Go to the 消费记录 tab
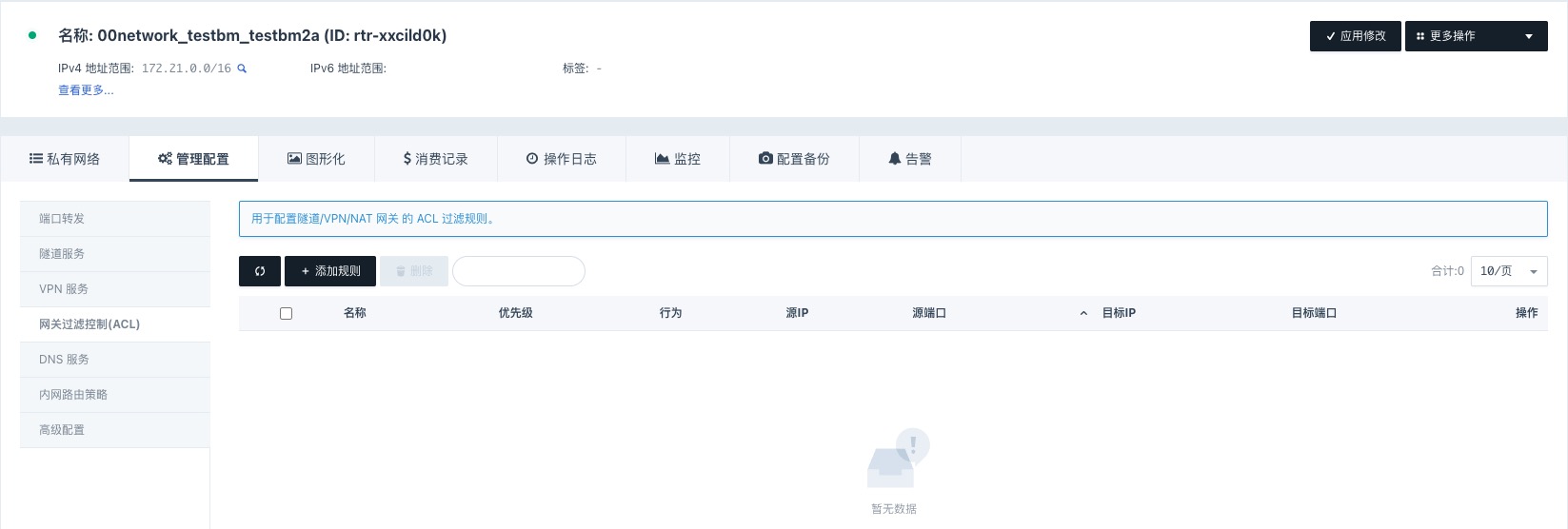This screenshot has height=529, width=1568. click(436, 159)
